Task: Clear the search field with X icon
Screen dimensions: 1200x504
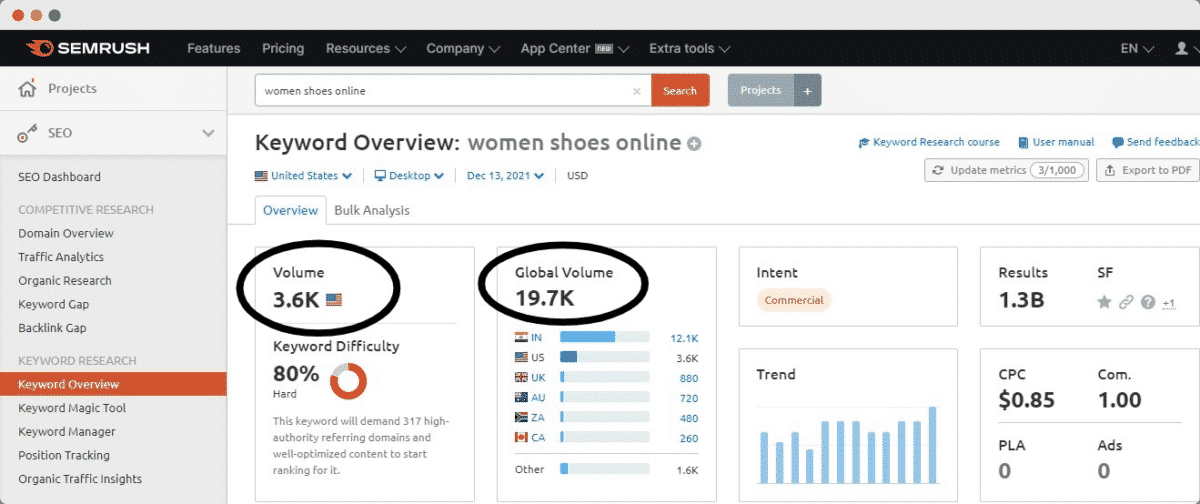Action: pyautogui.click(x=637, y=91)
